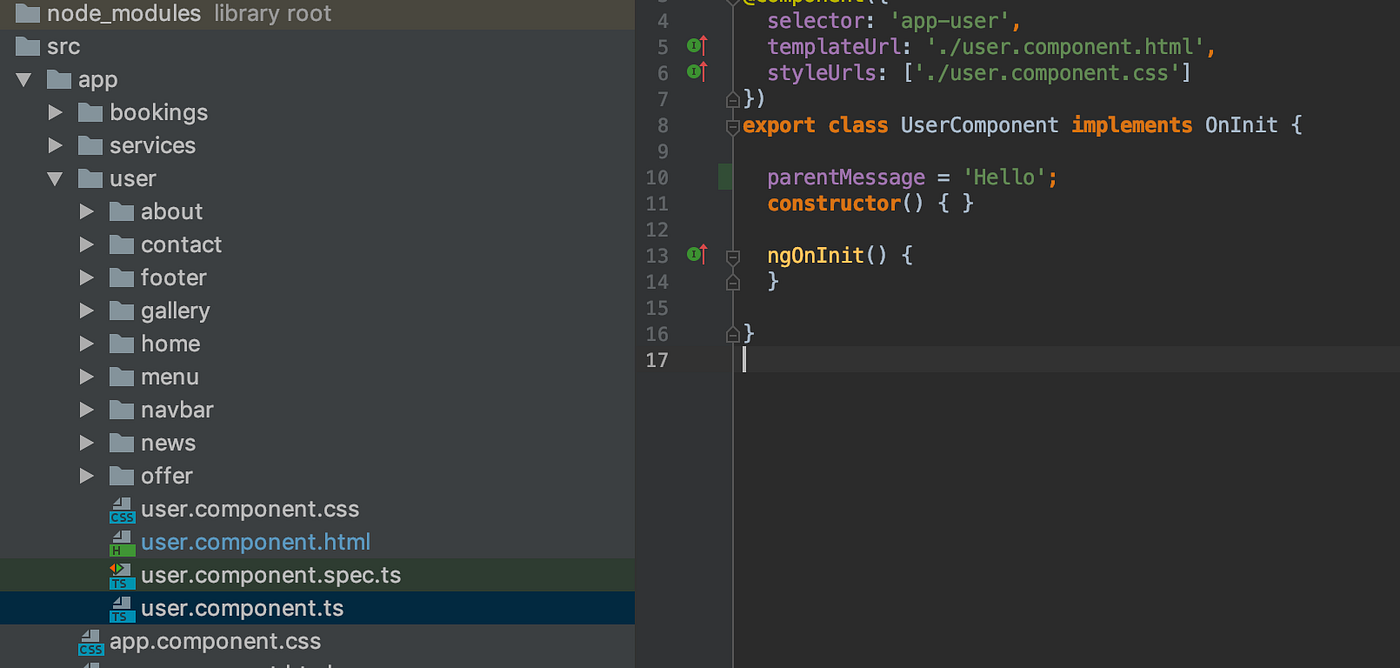The height and width of the screenshot is (668, 1400).
Task: Click './user.component.css' style path string
Action: [x=1049, y=73]
